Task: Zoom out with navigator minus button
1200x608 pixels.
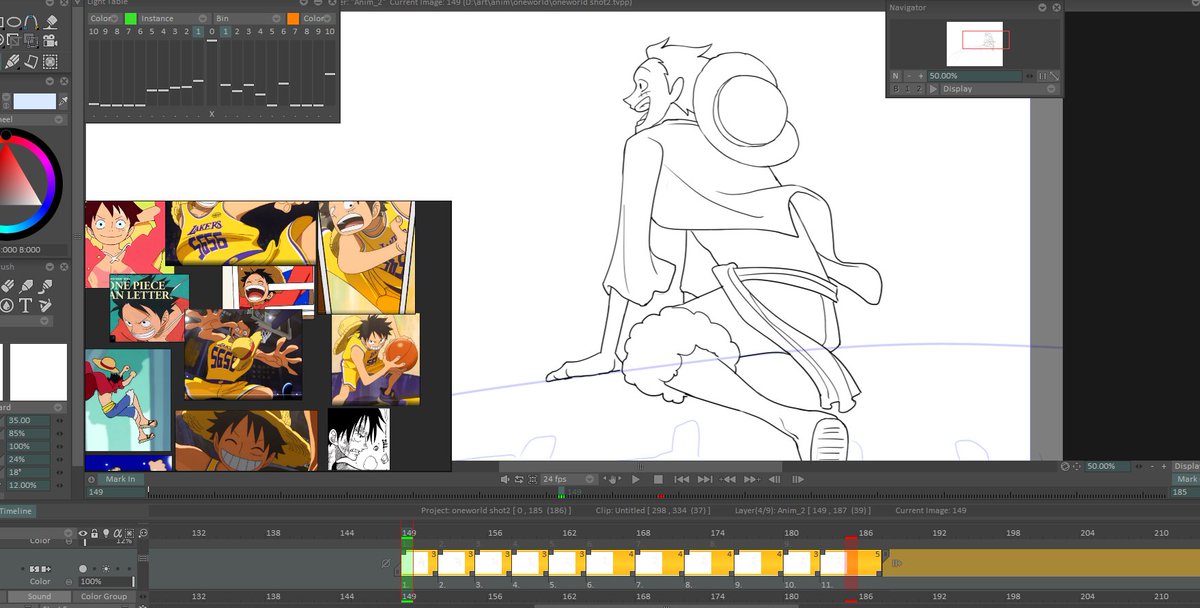Action: click(x=909, y=76)
